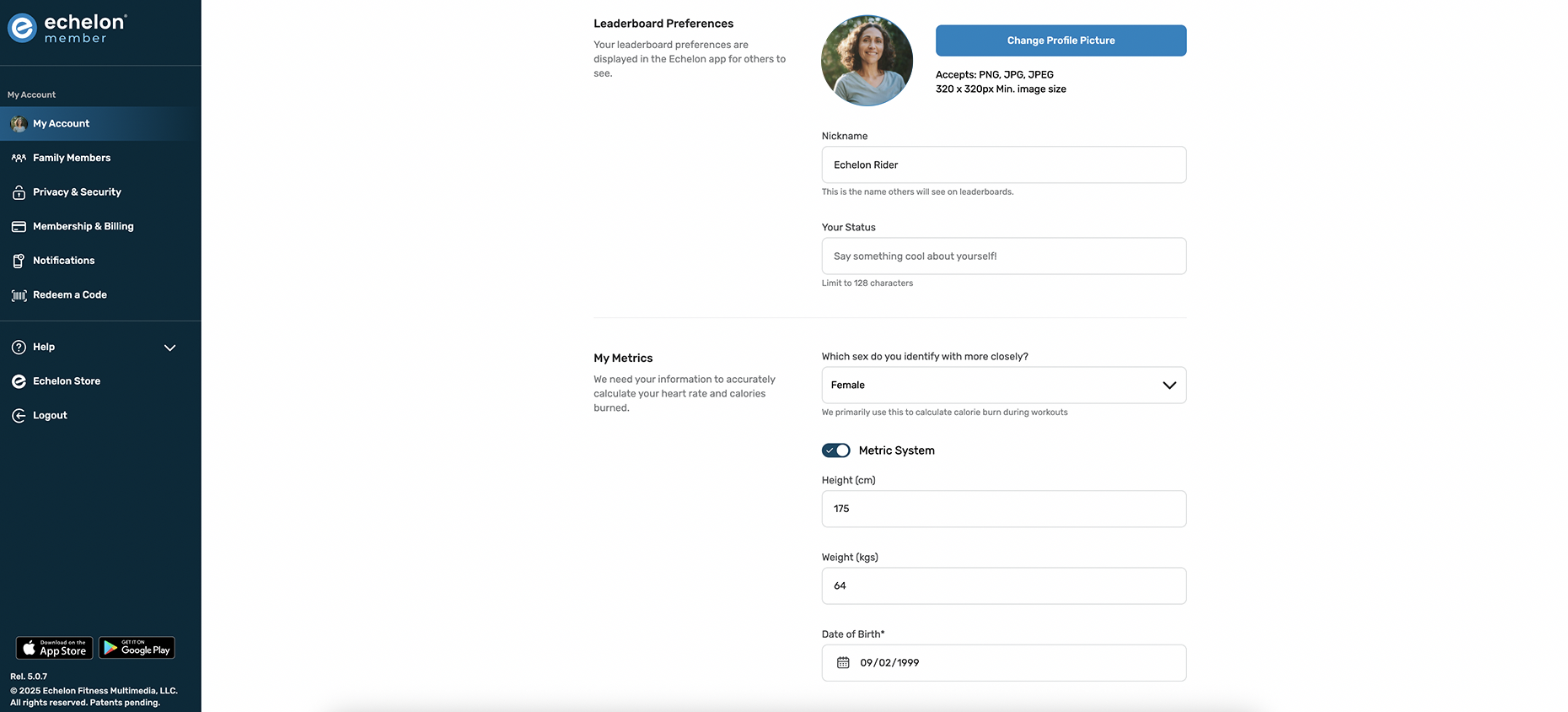This screenshot has height=712, width=1568.
Task: Expand the Help submenu chevron
Action: coord(169,348)
